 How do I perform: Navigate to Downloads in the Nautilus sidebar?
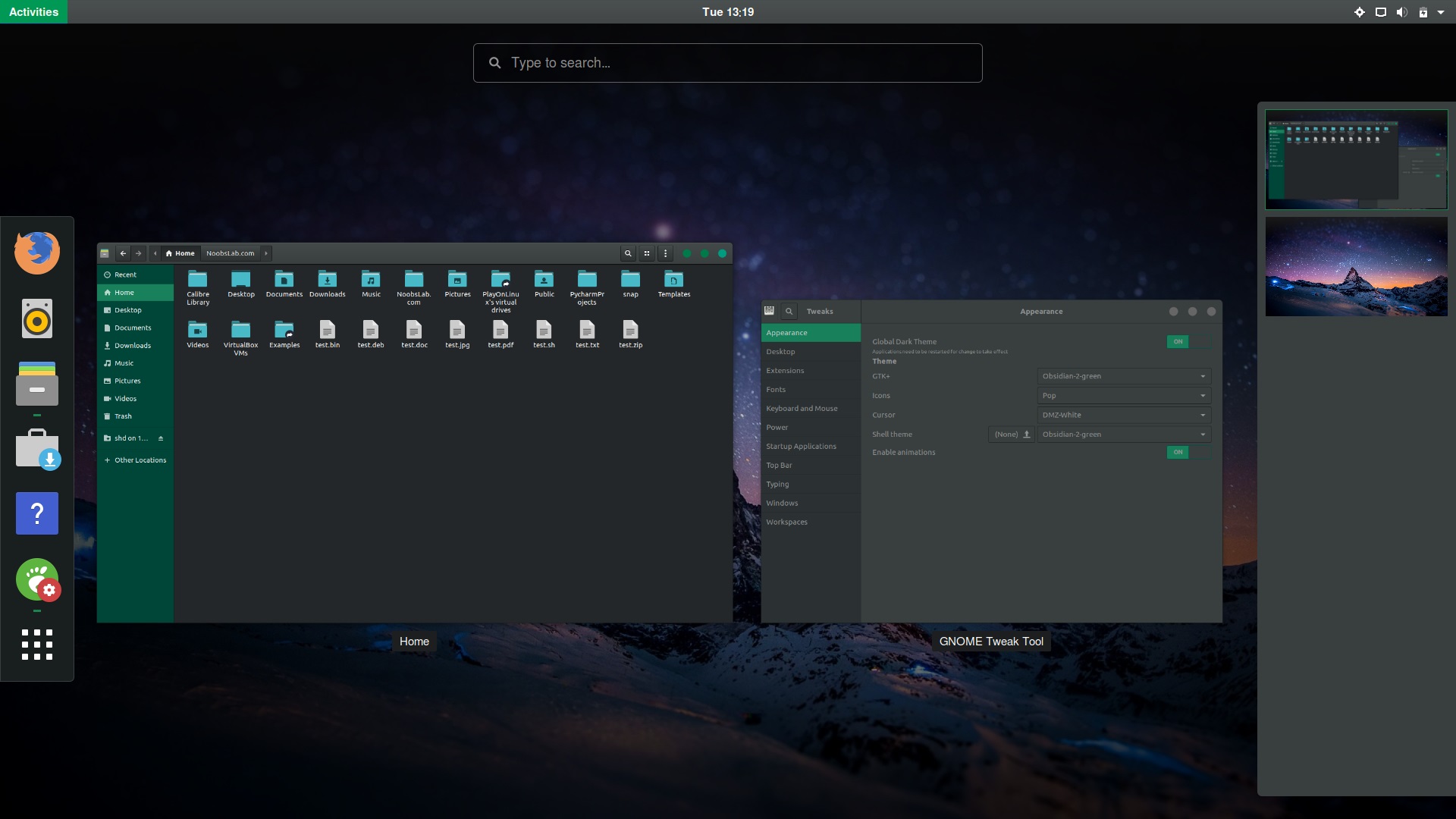coord(133,345)
